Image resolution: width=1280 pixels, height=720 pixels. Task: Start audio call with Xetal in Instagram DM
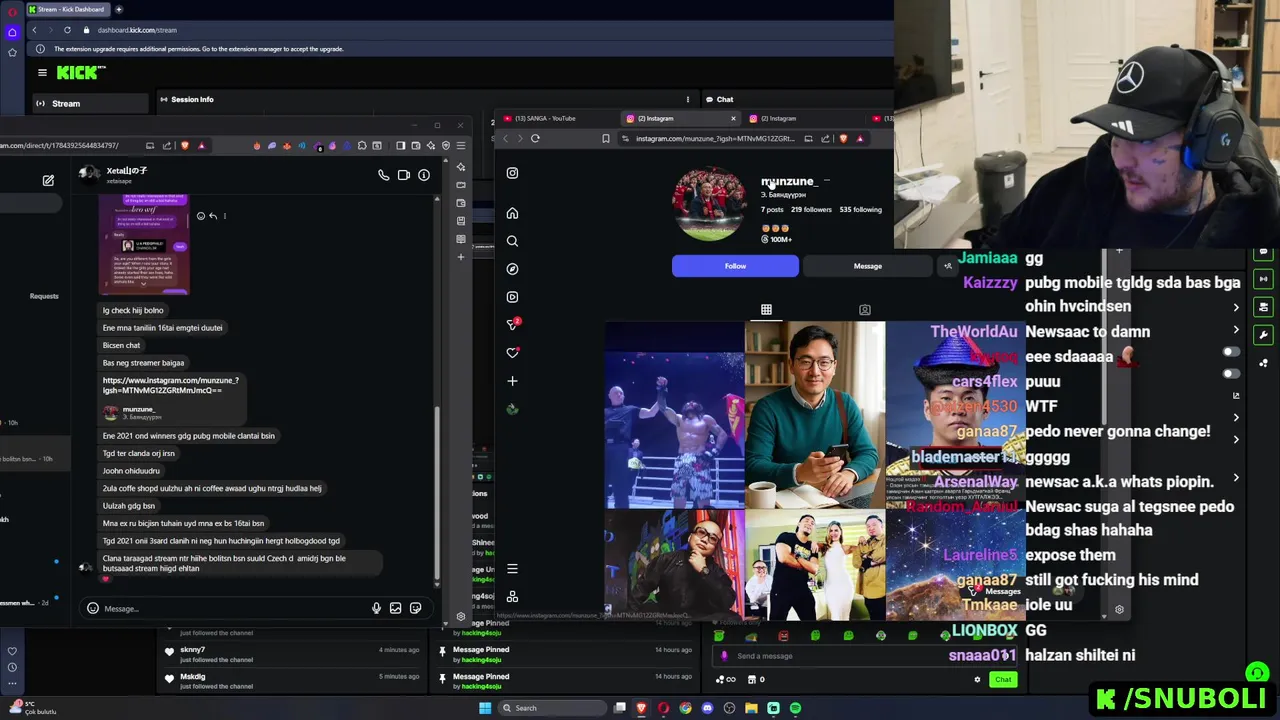pos(383,175)
